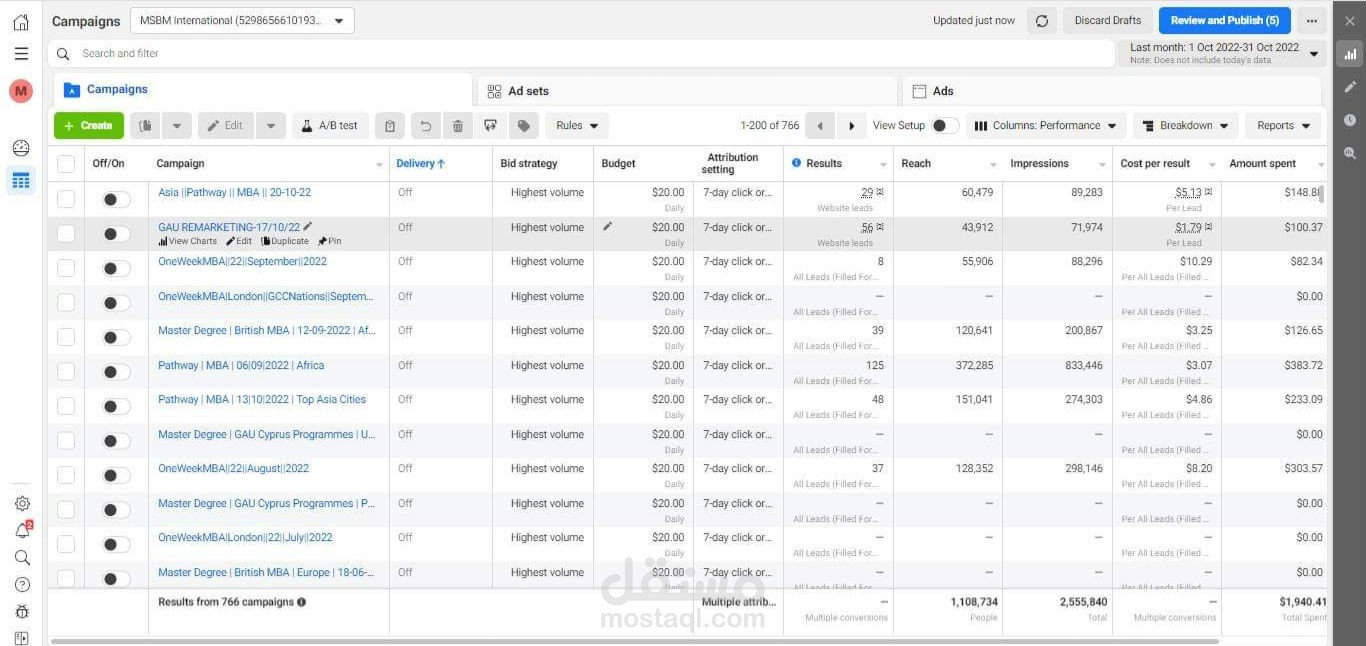This screenshot has width=1366, height=646.
Task: Click the trash Delete toolbar icon
Action: point(458,126)
